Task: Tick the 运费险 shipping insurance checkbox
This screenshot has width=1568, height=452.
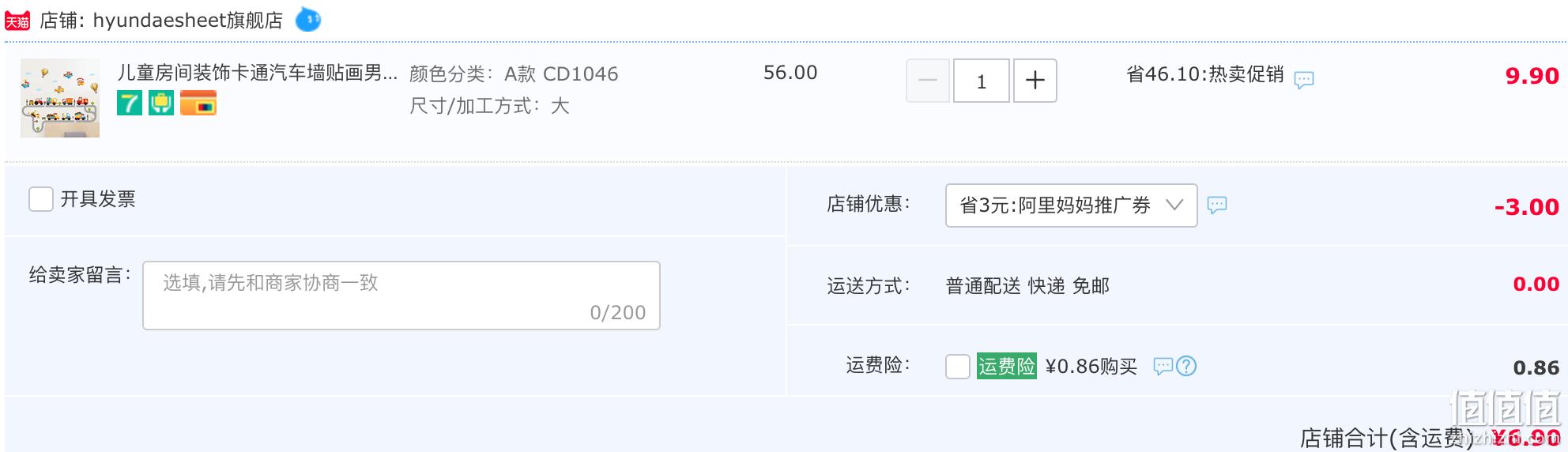Action: point(958,367)
